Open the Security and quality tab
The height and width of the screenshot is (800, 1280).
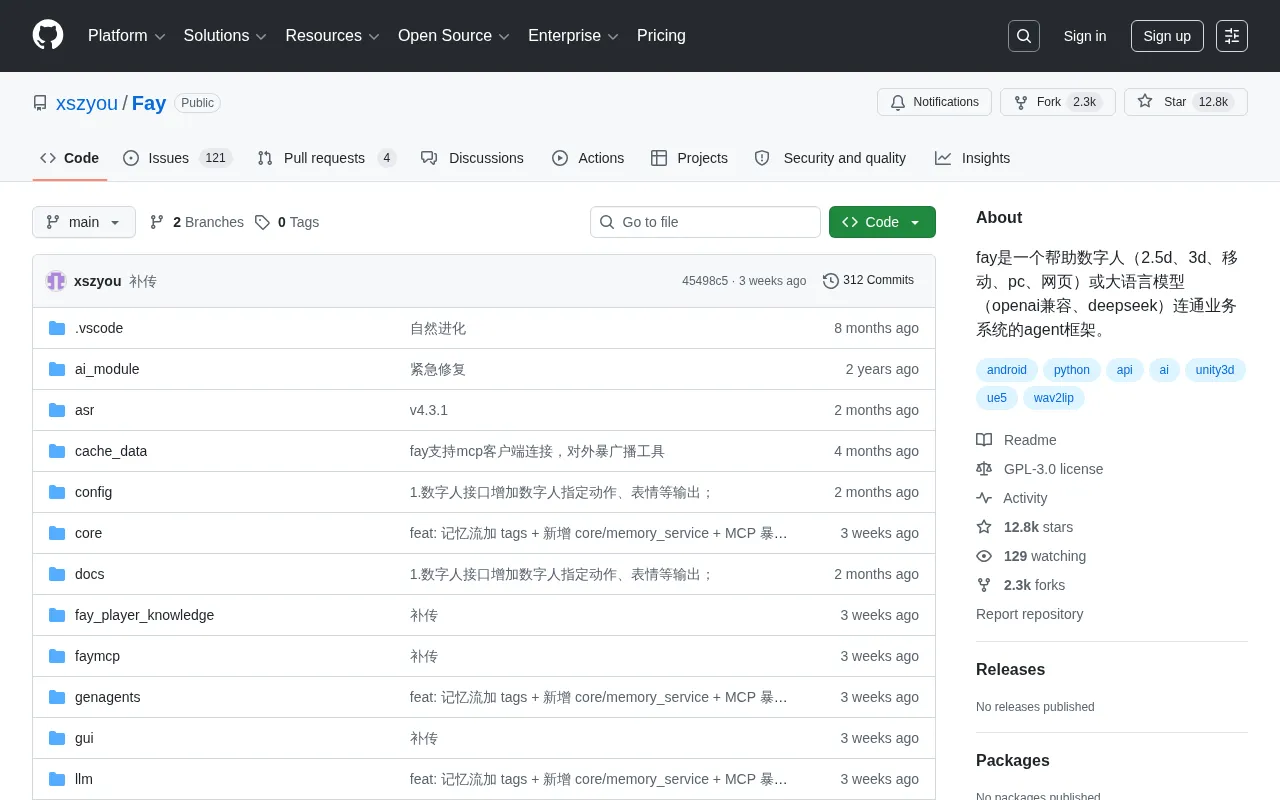click(x=830, y=158)
